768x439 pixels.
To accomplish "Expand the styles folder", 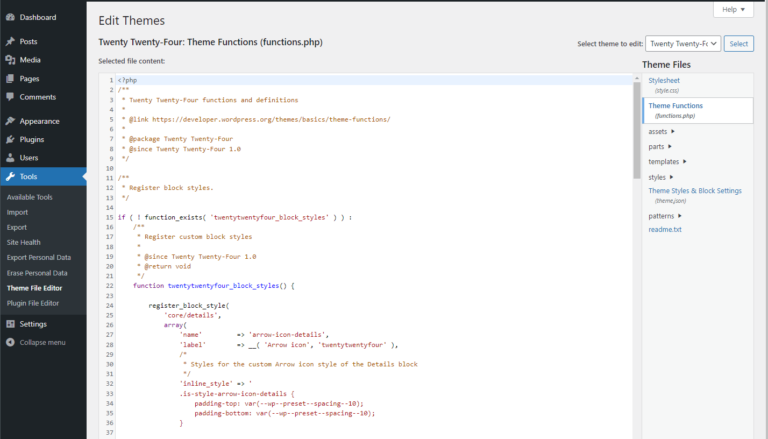I will 661,177.
